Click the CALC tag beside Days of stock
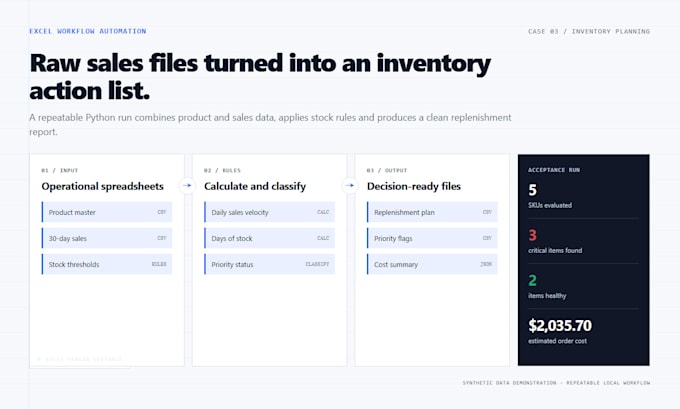This screenshot has height=409, width=680. click(x=323, y=238)
